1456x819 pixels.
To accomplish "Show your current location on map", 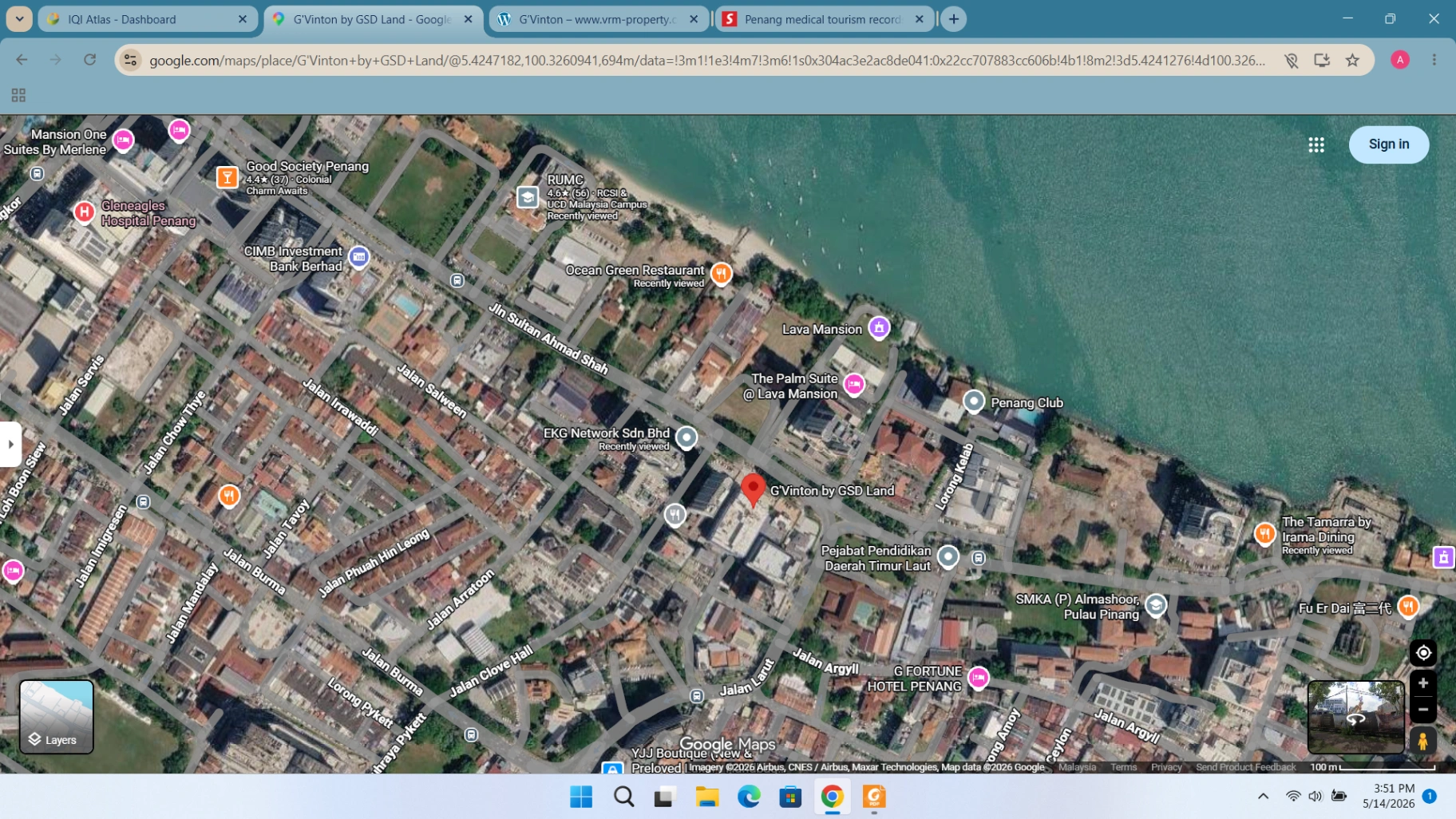I will tap(1423, 653).
